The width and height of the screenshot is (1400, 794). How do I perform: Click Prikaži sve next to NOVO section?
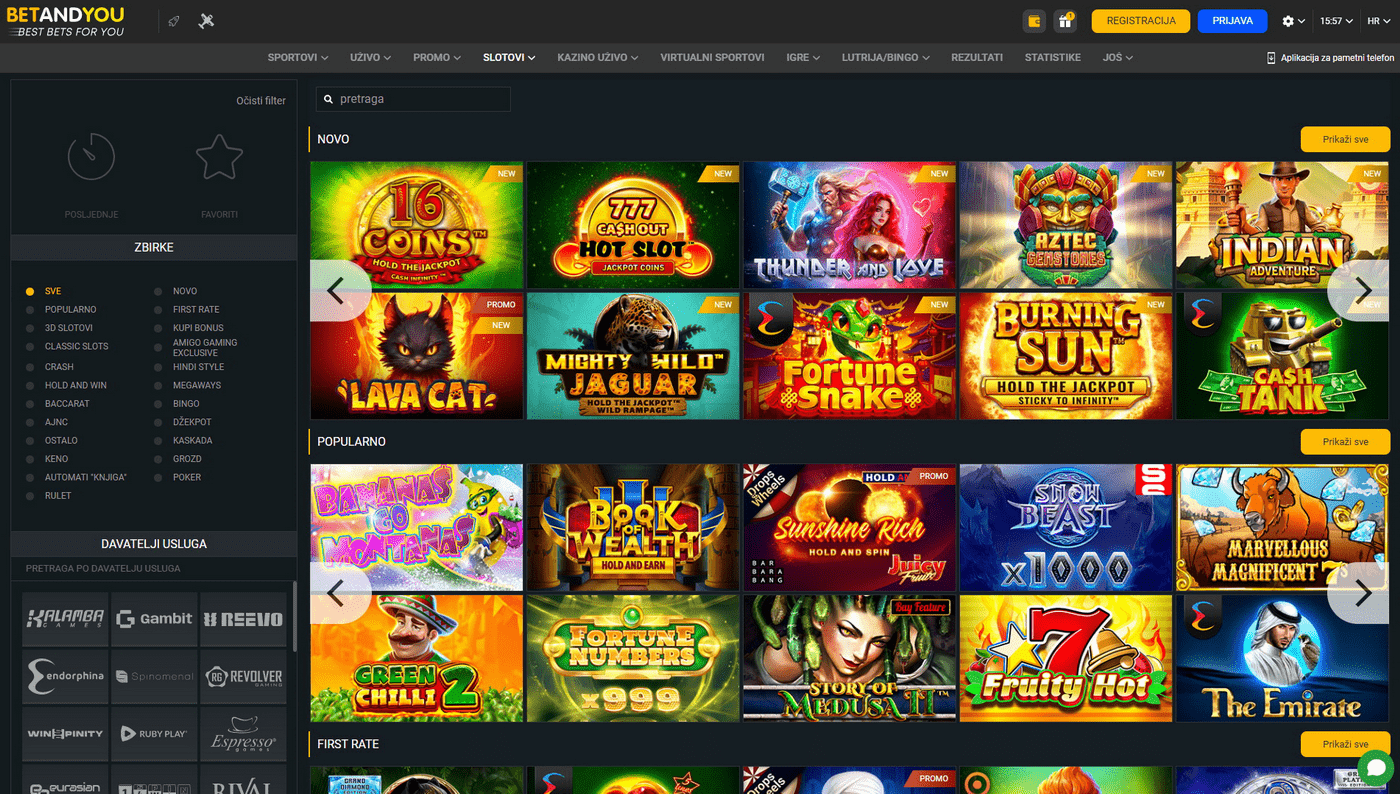(1344, 139)
